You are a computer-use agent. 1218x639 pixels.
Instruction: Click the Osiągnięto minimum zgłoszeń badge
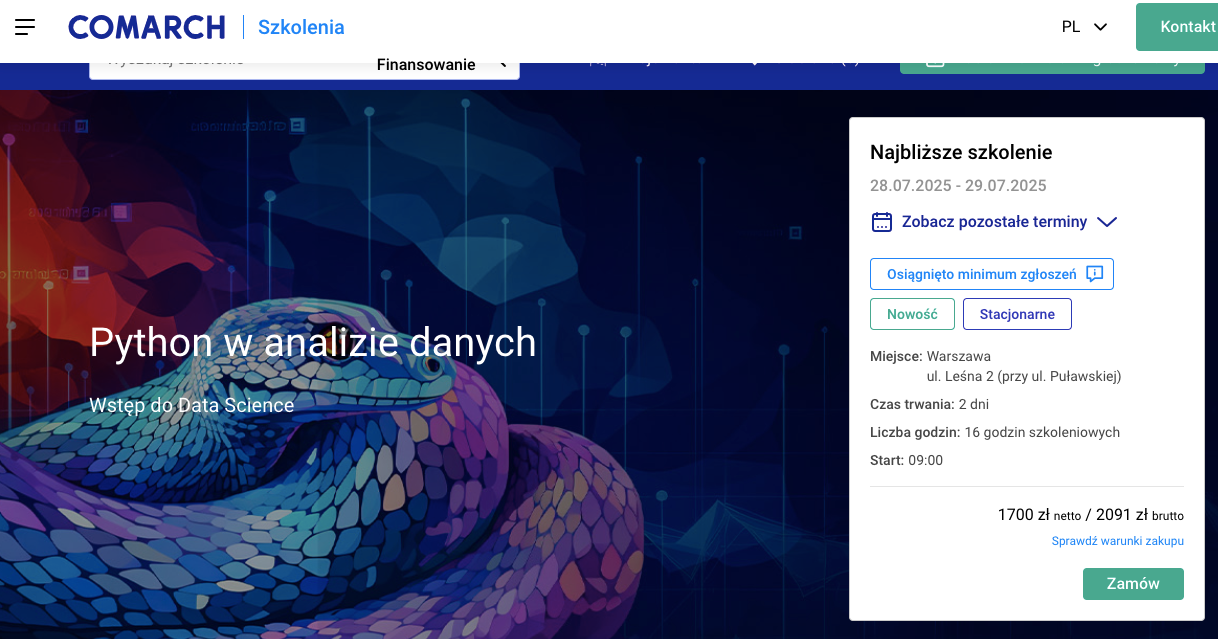[x=992, y=274]
